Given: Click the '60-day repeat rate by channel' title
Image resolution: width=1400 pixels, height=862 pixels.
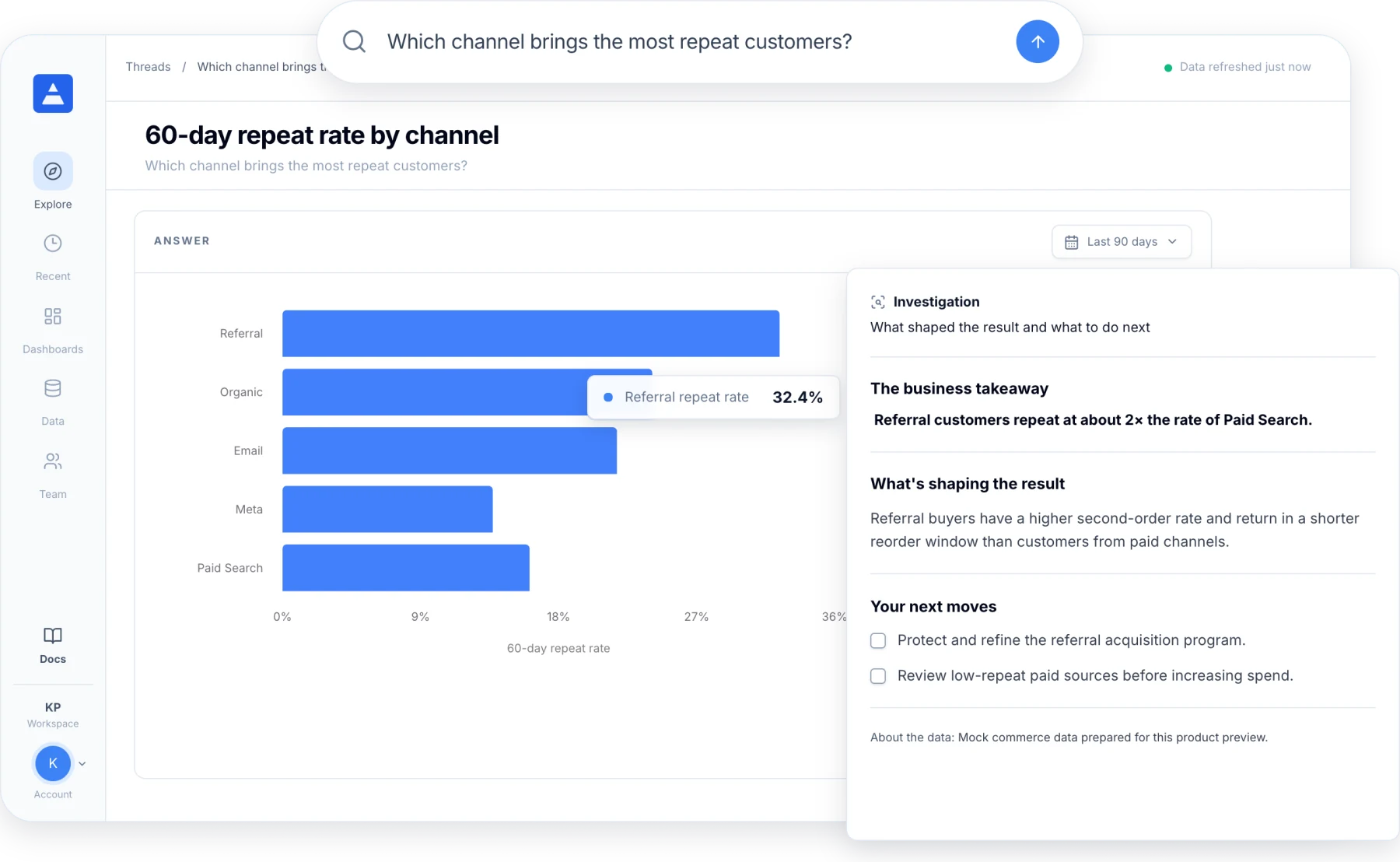Looking at the screenshot, I should [322, 135].
